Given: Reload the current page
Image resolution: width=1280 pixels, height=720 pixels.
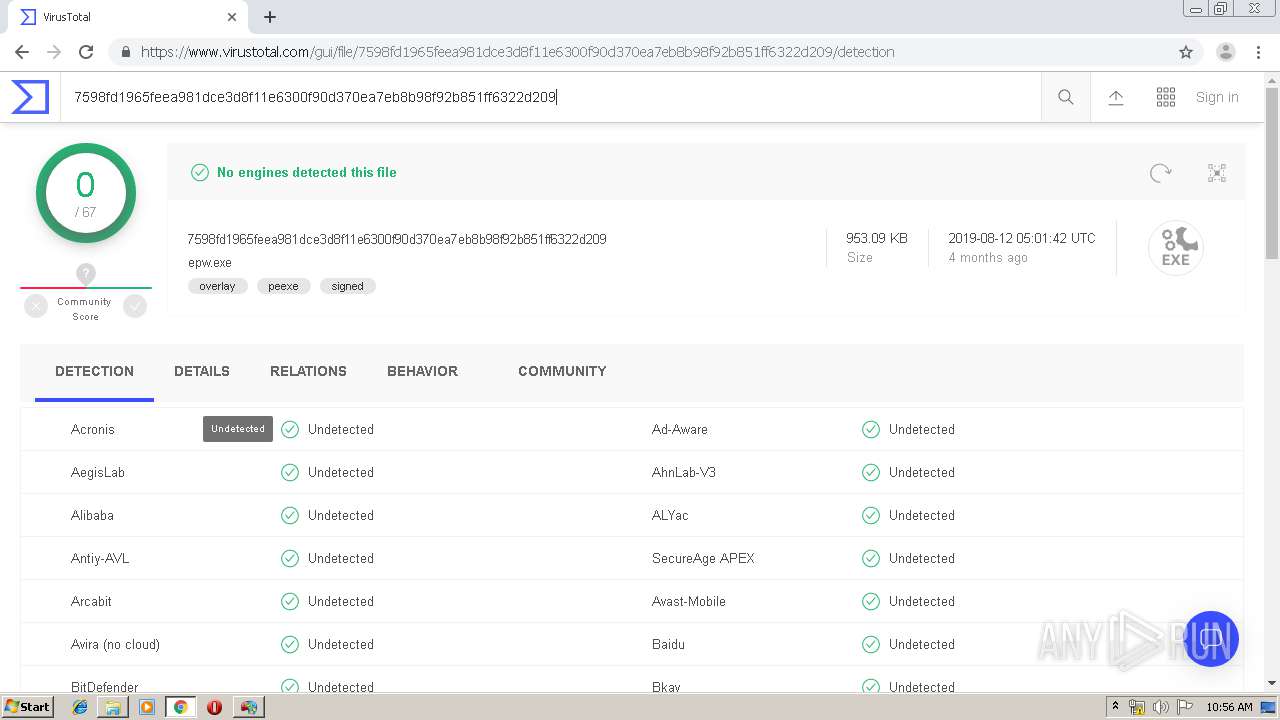Looking at the screenshot, I should point(86,52).
